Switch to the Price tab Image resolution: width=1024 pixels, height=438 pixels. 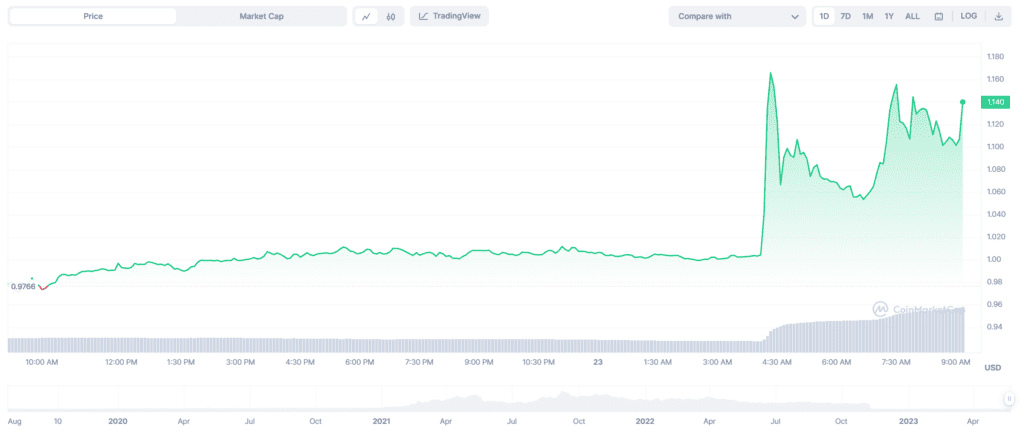[93, 16]
